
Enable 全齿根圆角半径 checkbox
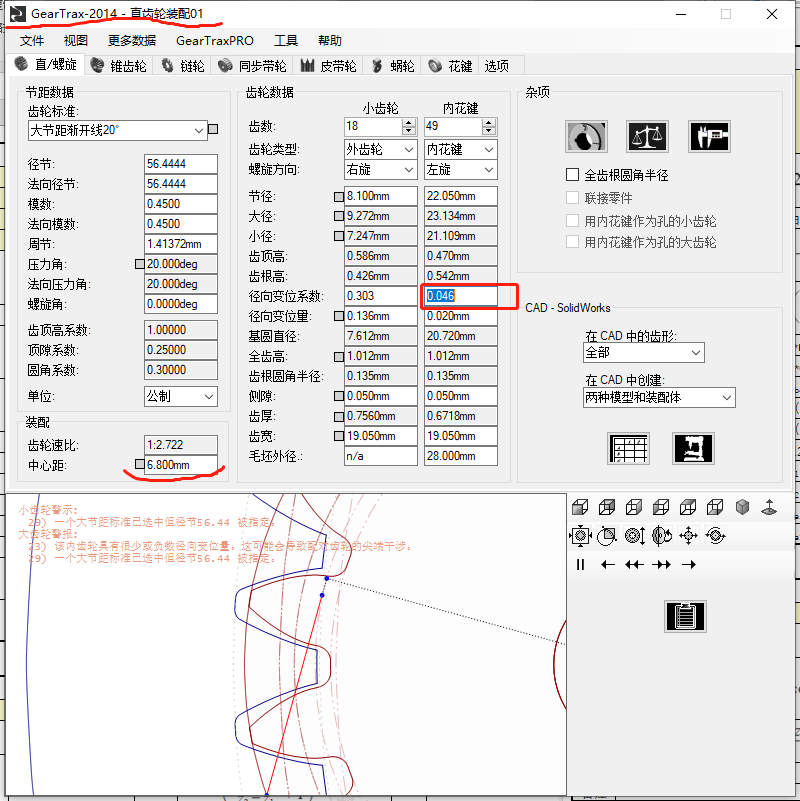[572, 175]
